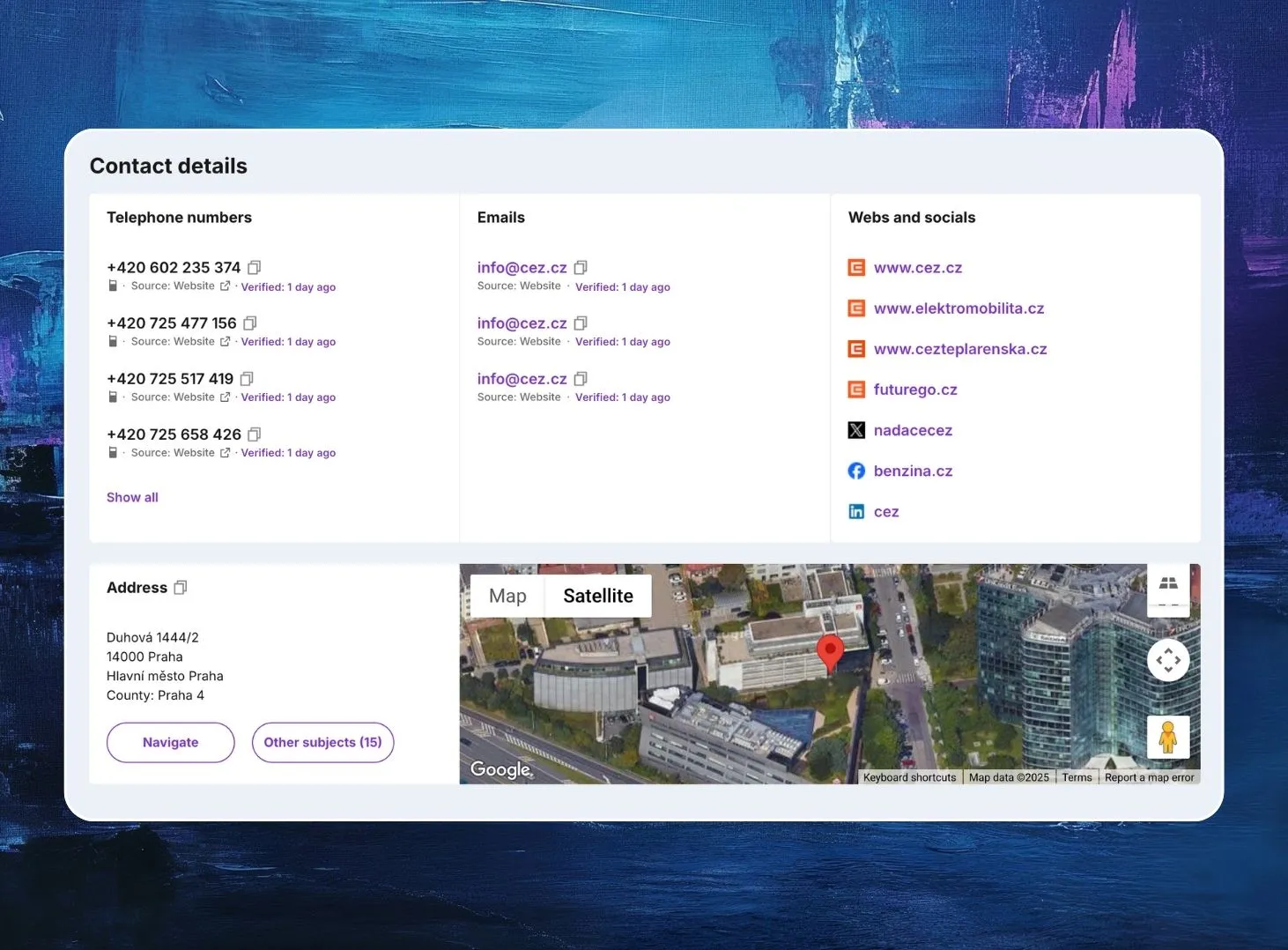This screenshot has width=1288, height=950.
Task: Click the logo icon beside www.elektromobilita.cz
Action: [856, 308]
